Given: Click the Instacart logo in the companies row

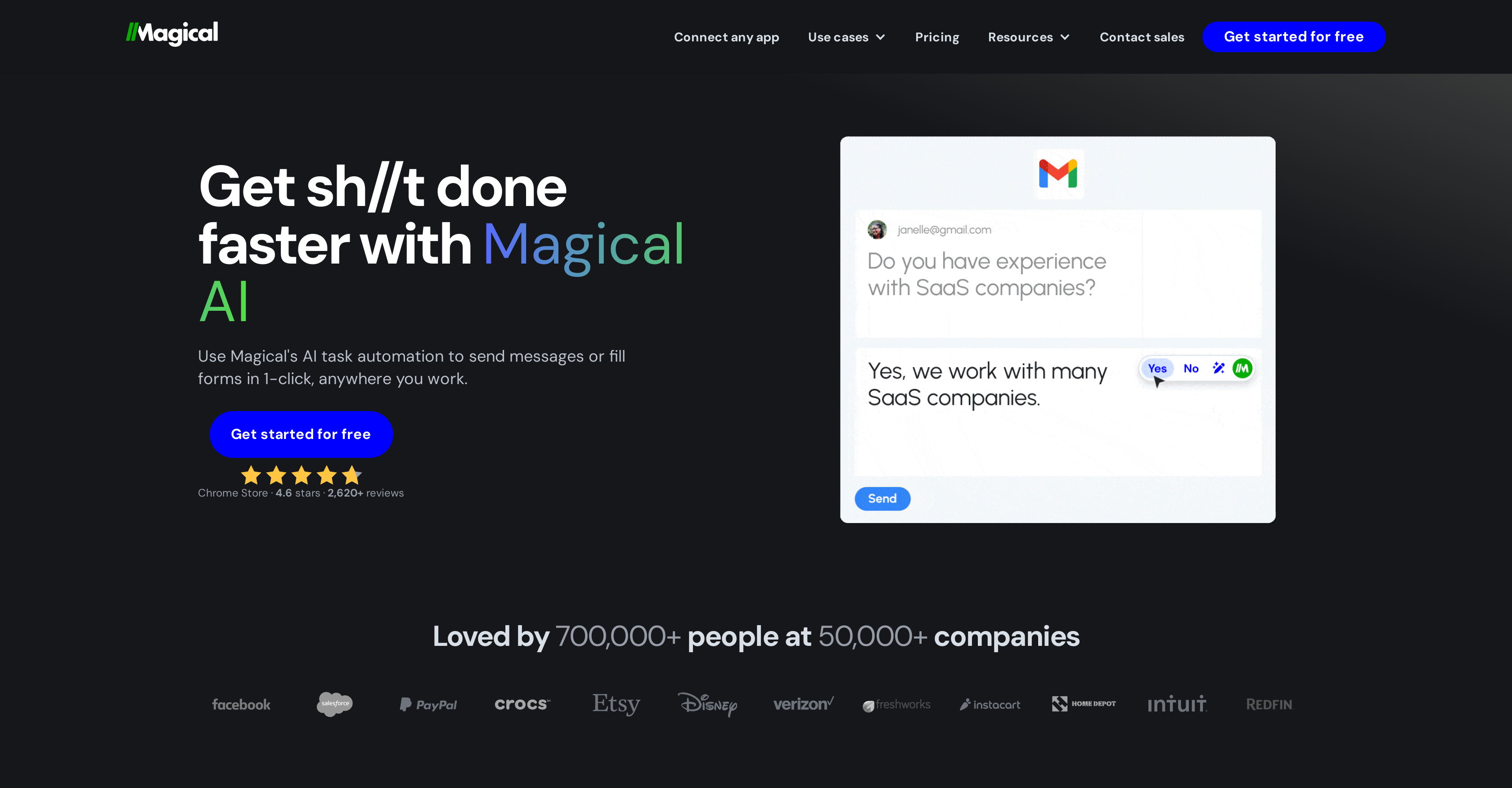Looking at the screenshot, I should point(989,705).
